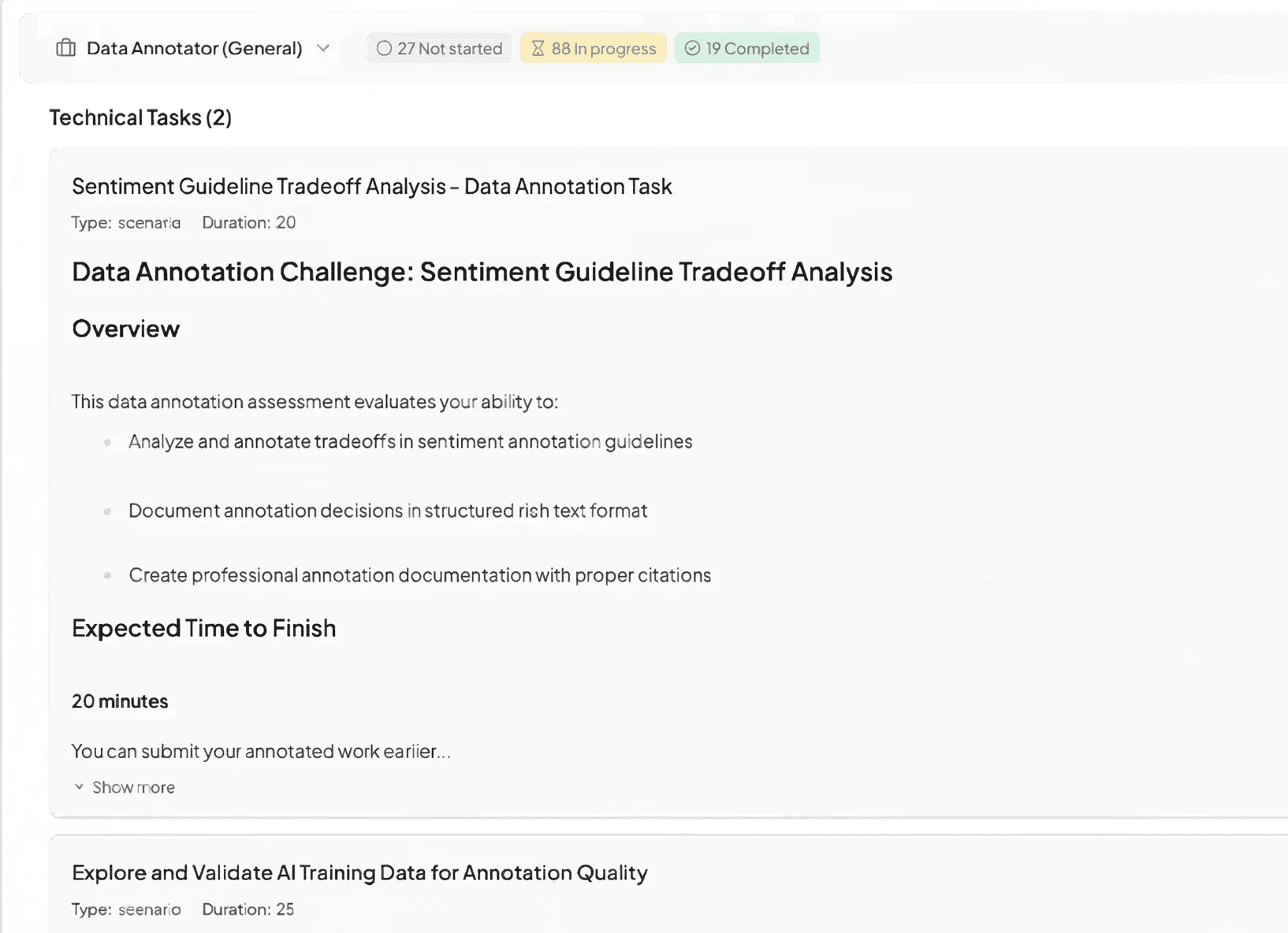
Task: Open Explore and Validate AI Training Data task
Action: pyautogui.click(x=359, y=873)
